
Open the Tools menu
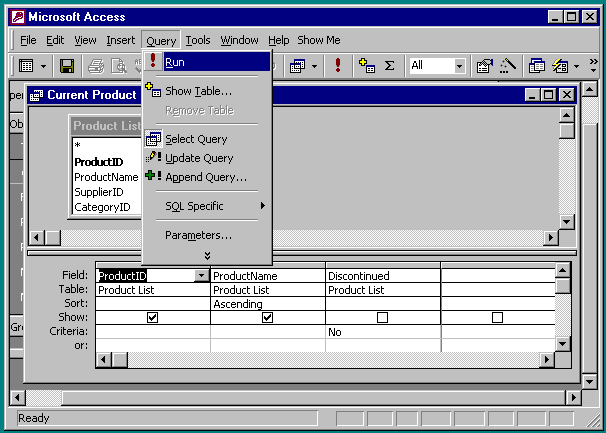click(x=198, y=40)
